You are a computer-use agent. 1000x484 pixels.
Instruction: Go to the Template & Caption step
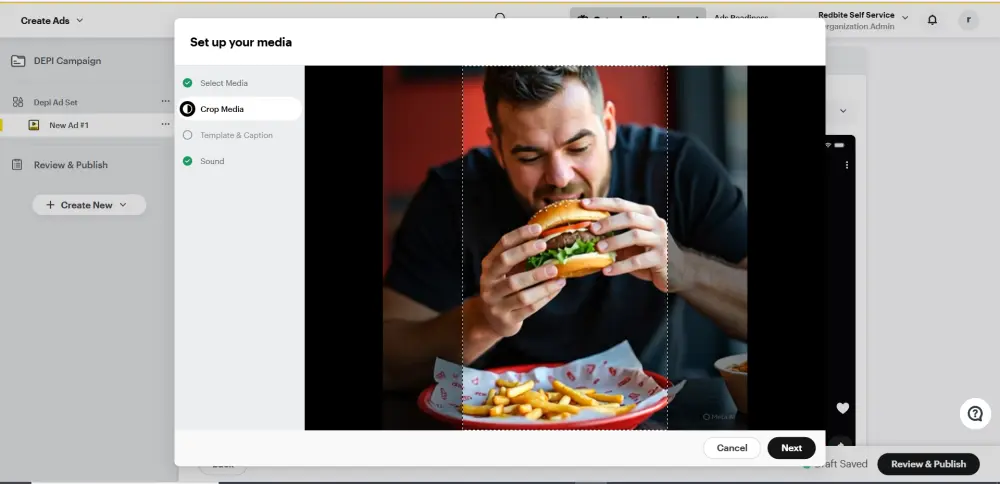point(237,135)
